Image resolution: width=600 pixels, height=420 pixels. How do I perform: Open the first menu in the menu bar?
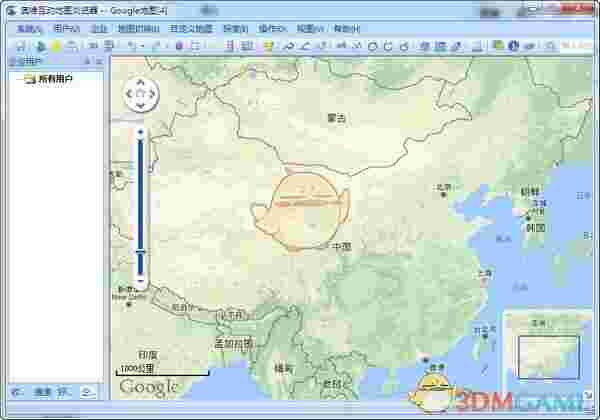point(29,29)
